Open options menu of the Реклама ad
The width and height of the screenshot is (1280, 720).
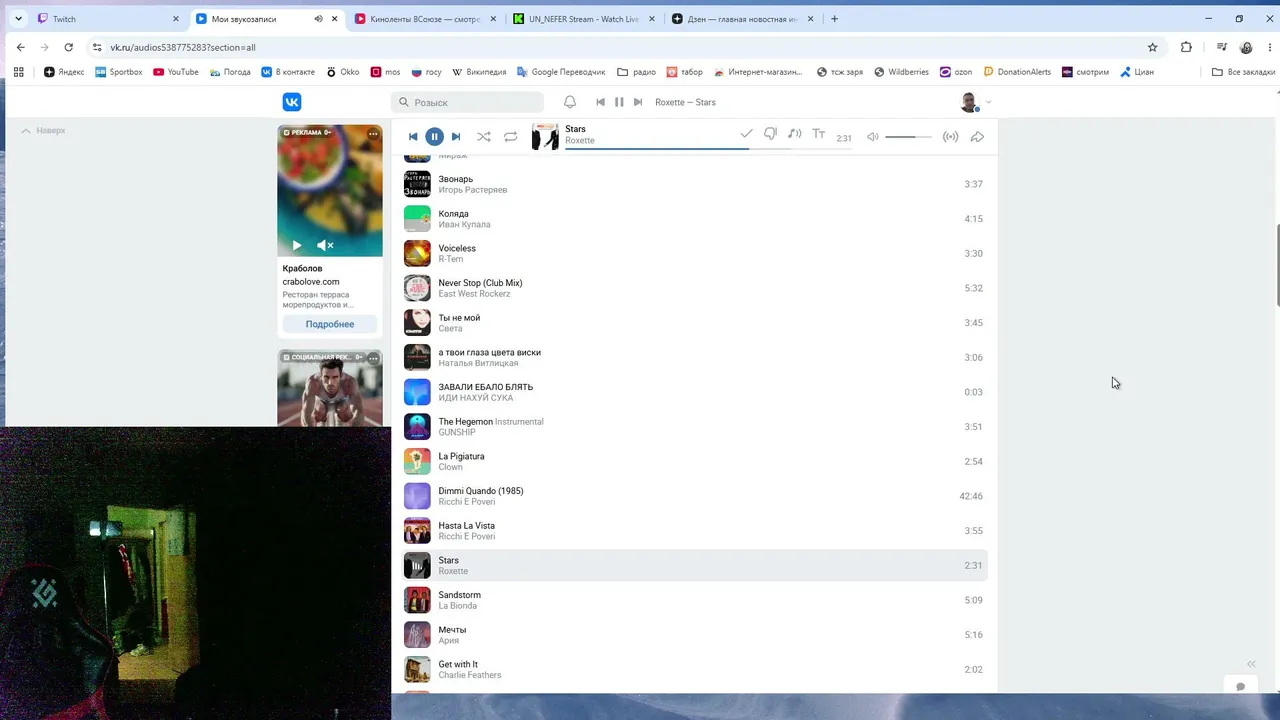[373, 133]
